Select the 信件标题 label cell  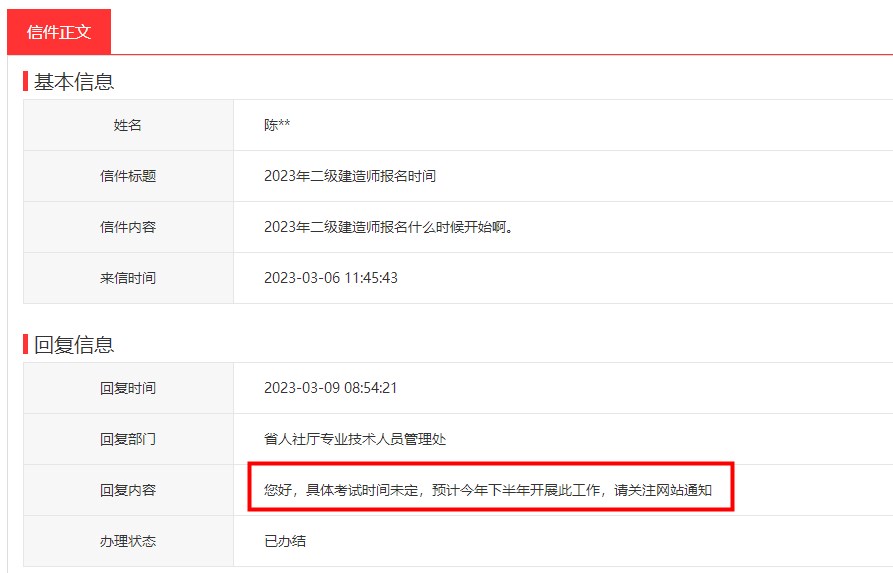point(128,176)
